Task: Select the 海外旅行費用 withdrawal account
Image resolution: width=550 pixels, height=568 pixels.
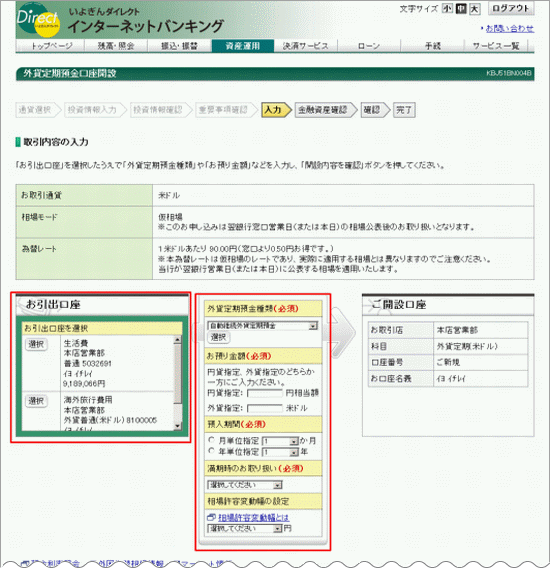Action: point(36,401)
